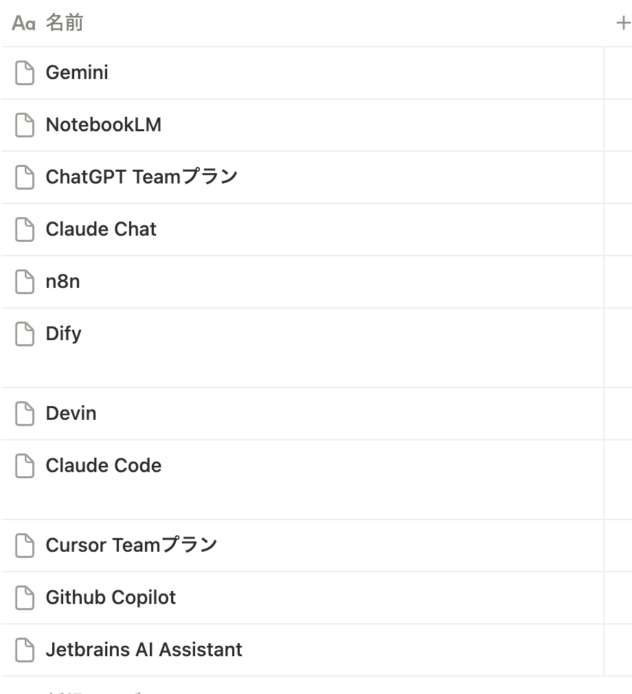Click the page icon next to Gemini
Viewport: 632px width, 694px height.
point(25,73)
